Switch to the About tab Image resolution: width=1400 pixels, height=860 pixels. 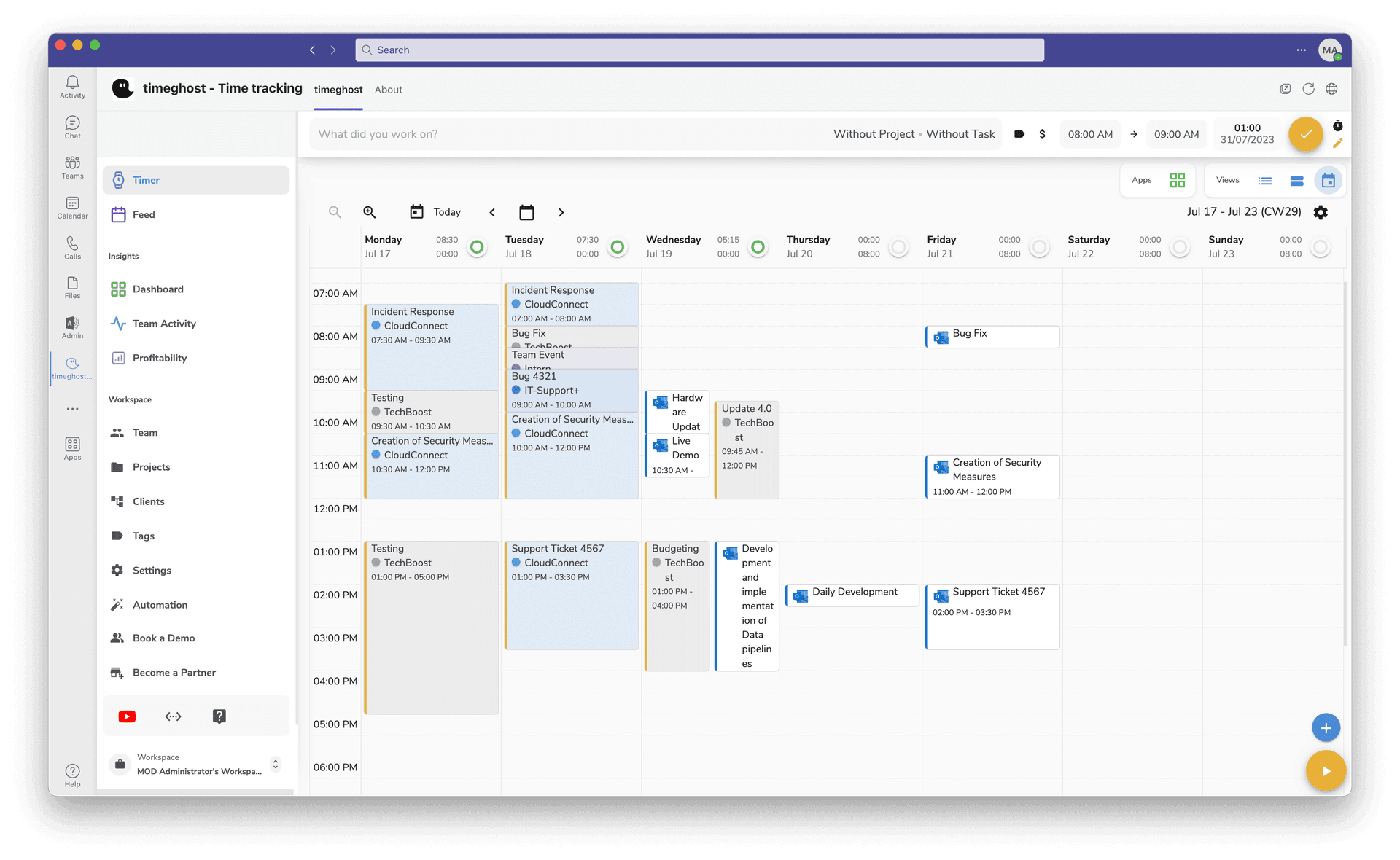click(388, 89)
